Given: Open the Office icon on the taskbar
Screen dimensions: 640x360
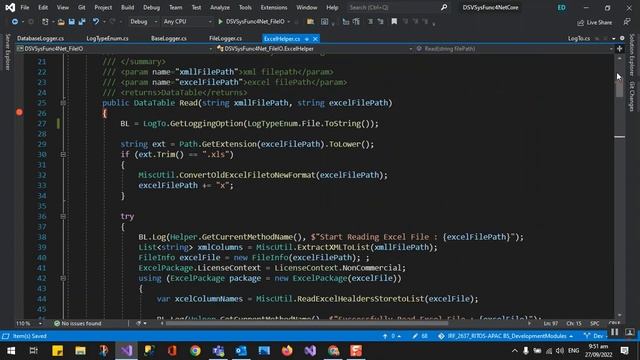Looking at the screenshot, I should pos(172,351).
